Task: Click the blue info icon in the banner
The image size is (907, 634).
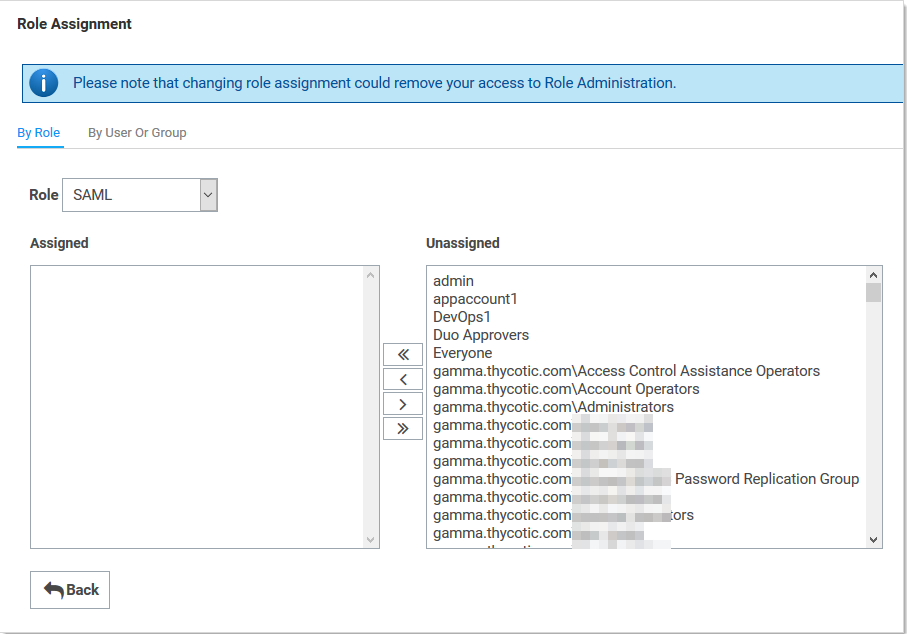Action: pyautogui.click(x=44, y=83)
